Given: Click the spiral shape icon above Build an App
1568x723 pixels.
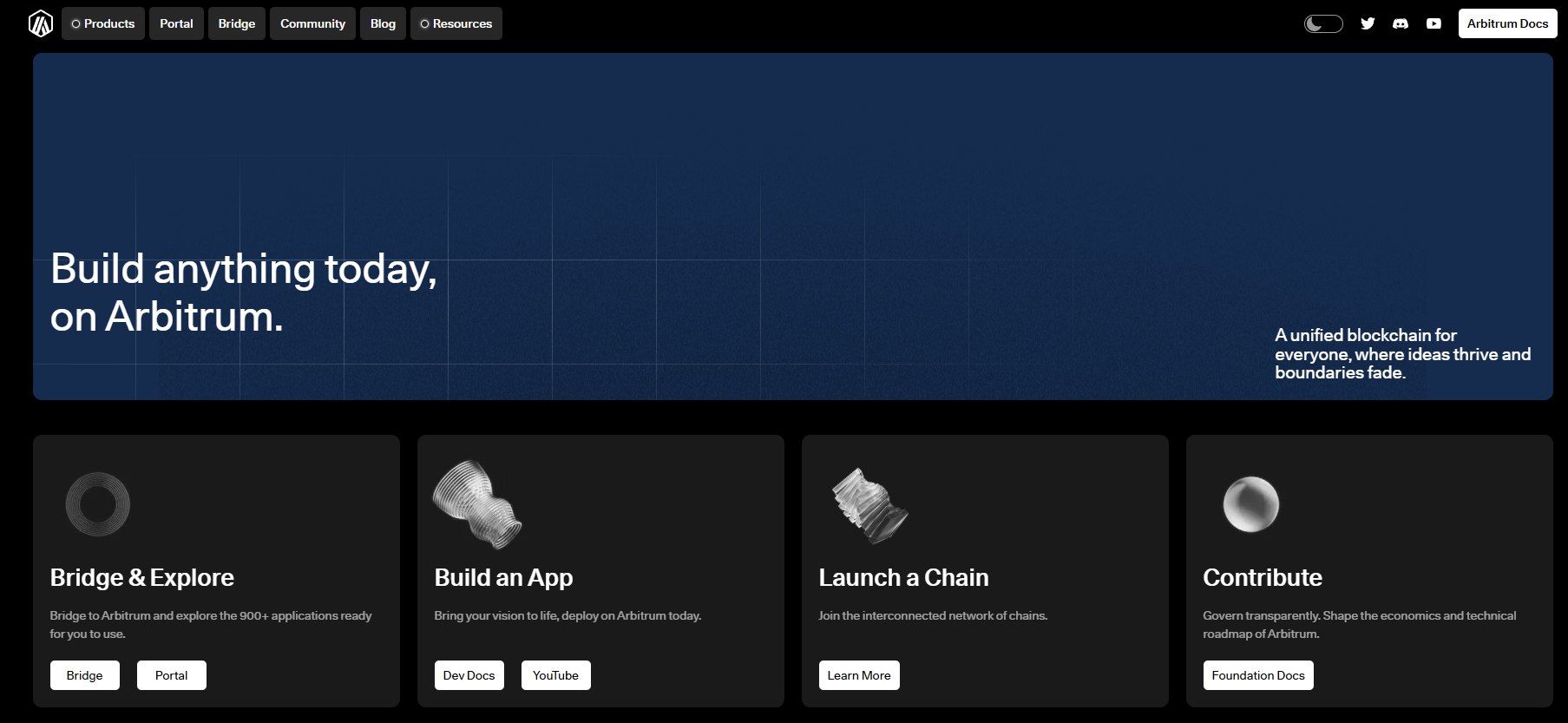Looking at the screenshot, I should pyautogui.click(x=476, y=504).
